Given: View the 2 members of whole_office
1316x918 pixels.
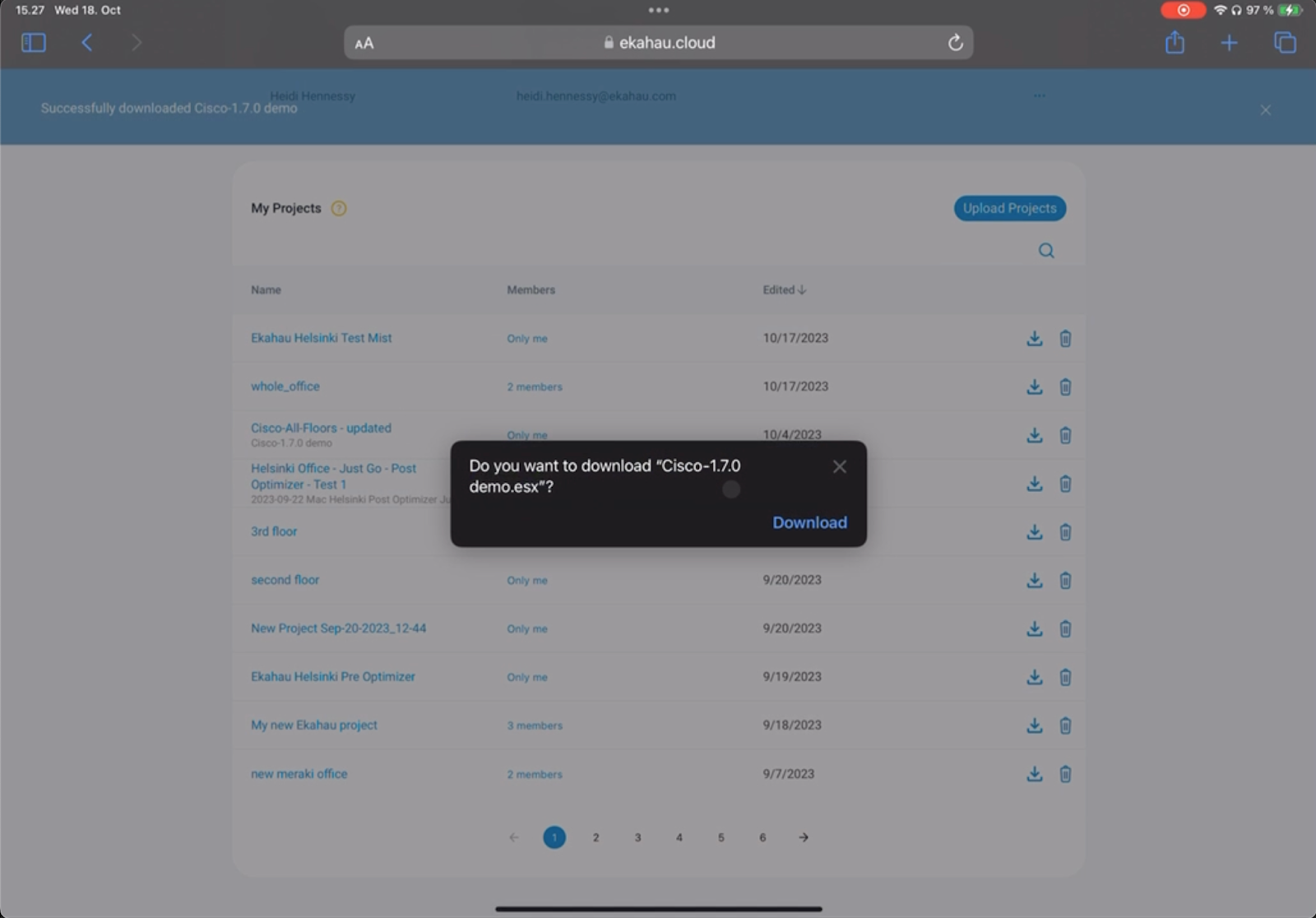Looking at the screenshot, I should click(x=535, y=387).
